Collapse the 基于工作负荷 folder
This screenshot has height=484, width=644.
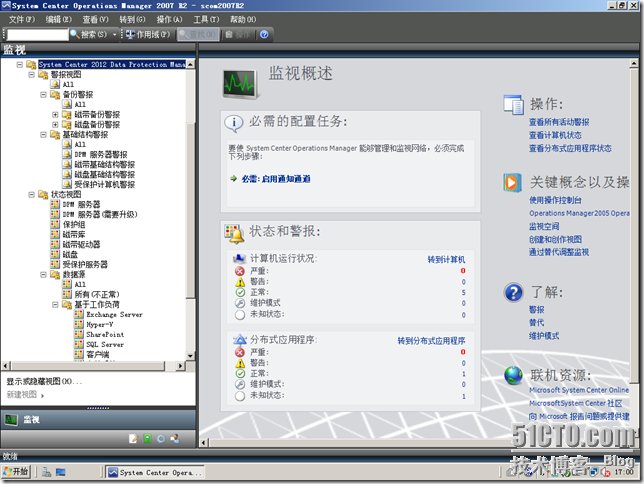tap(55, 304)
